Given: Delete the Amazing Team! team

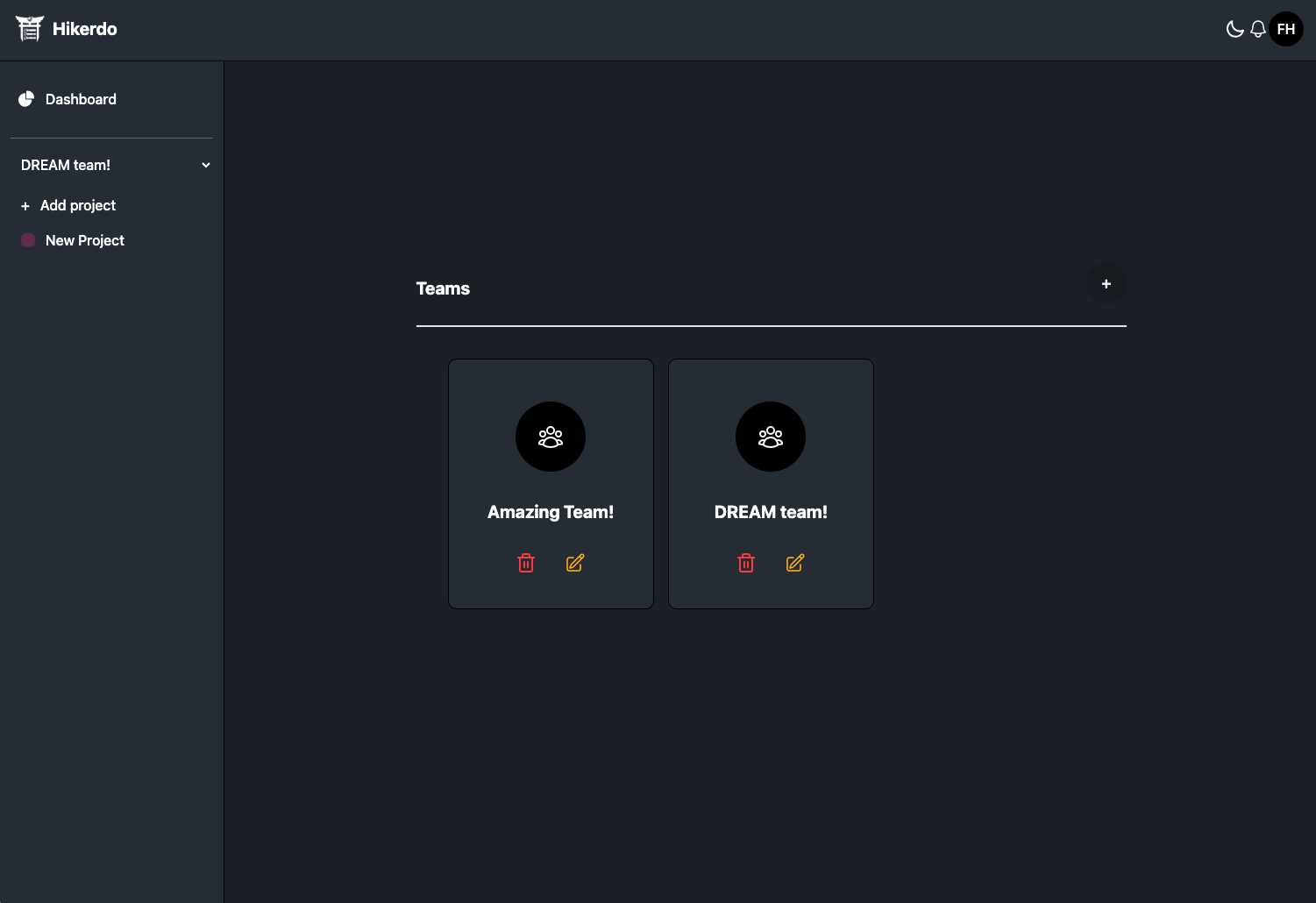Looking at the screenshot, I should pos(526,563).
